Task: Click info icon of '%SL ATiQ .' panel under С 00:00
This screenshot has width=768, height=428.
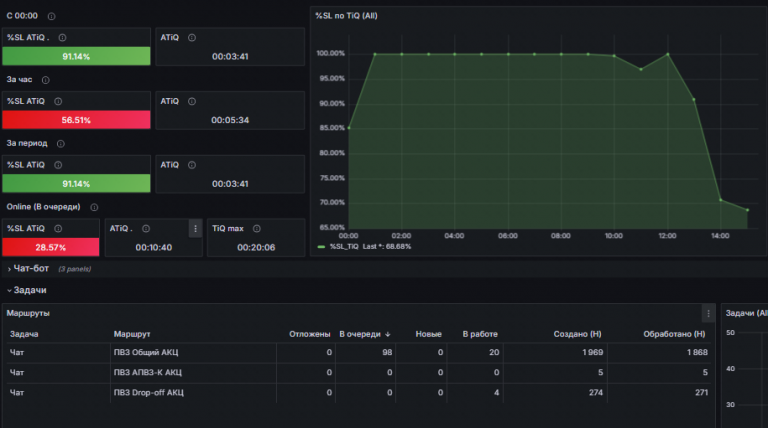Action: click(62, 38)
